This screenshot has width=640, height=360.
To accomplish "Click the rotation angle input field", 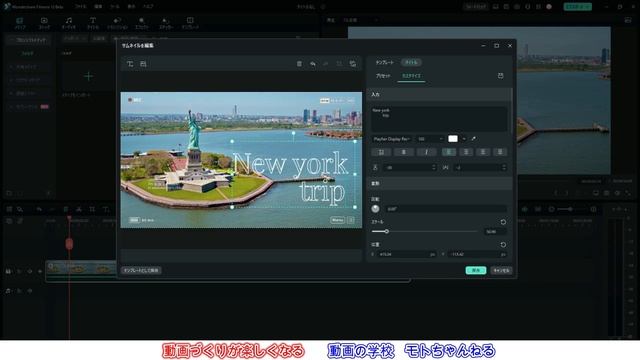I will (x=446, y=209).
